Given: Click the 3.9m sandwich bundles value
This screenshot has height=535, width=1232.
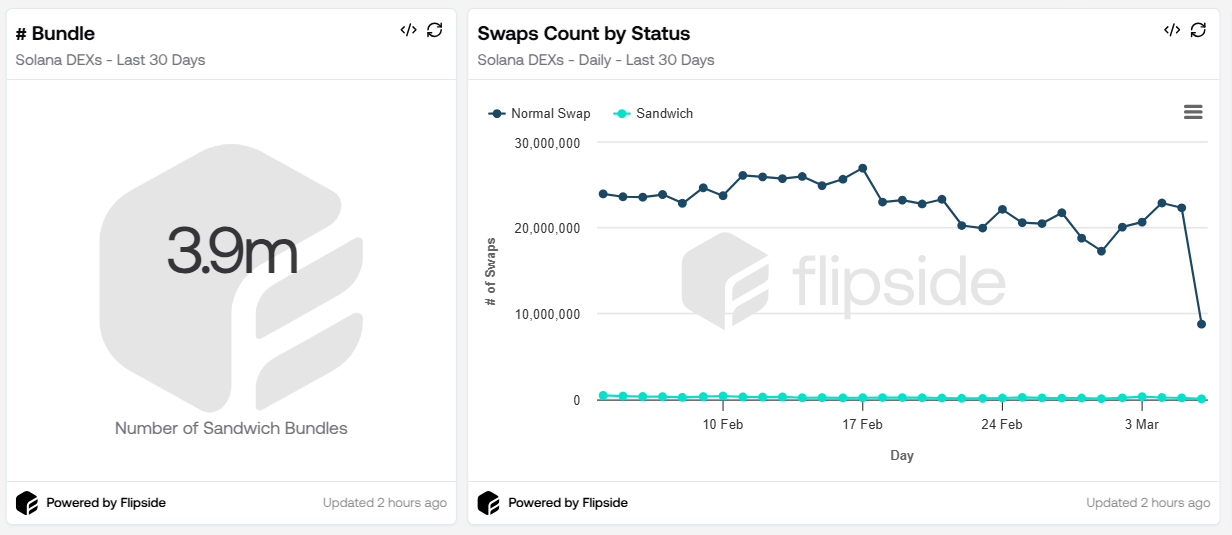Looking at the screenshot, I should pos(232,251).
